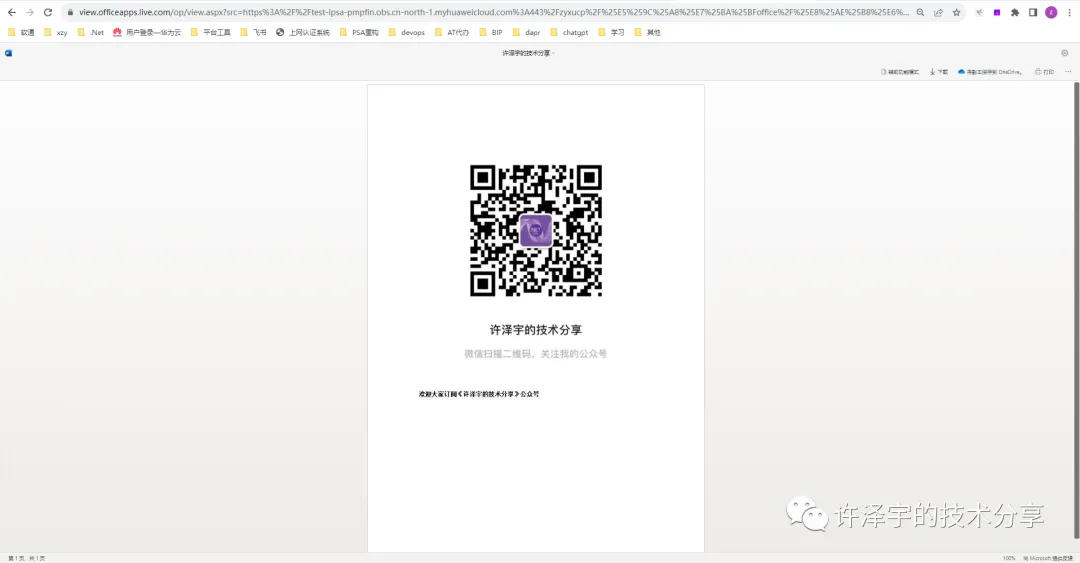Go back to the previous page

click(x=12, y=12)
